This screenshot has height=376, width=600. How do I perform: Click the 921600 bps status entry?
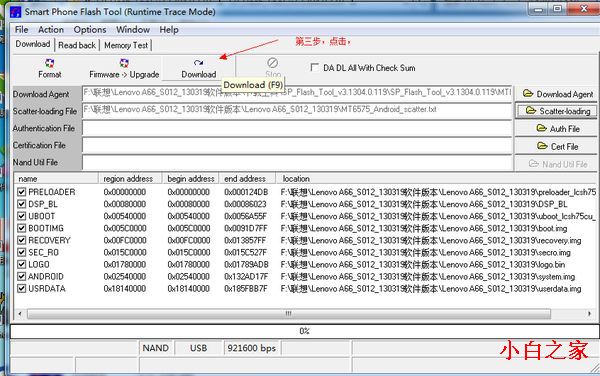(252, 348)
